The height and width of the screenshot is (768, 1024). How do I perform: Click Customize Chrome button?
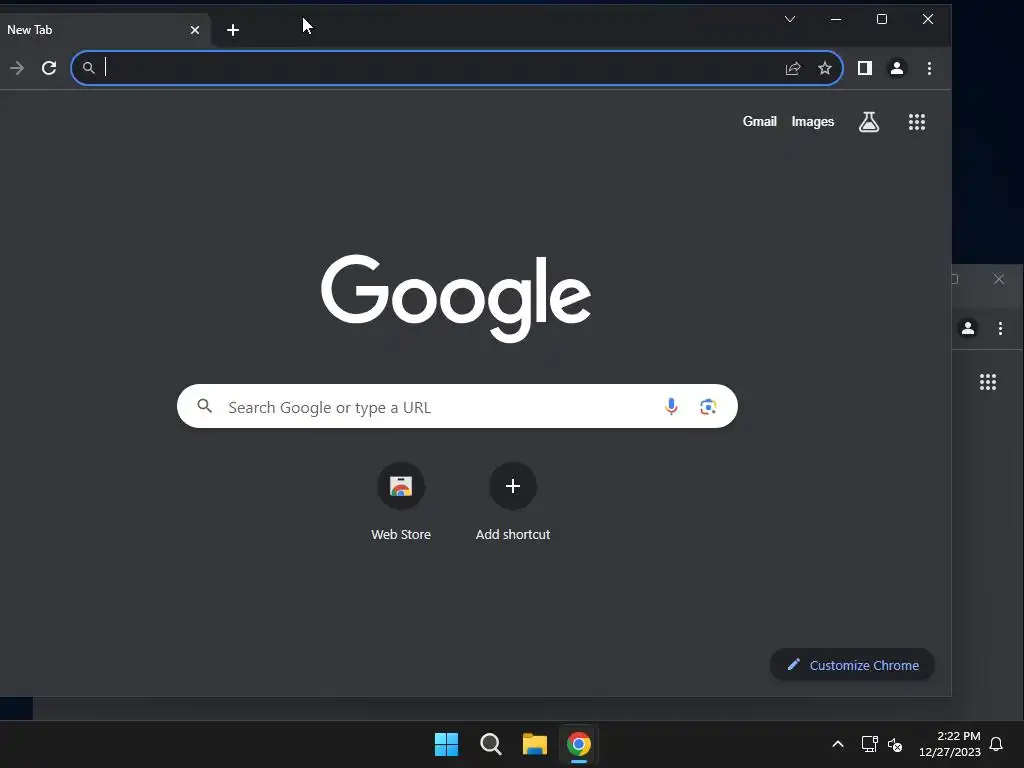click(x=852, y=665)
